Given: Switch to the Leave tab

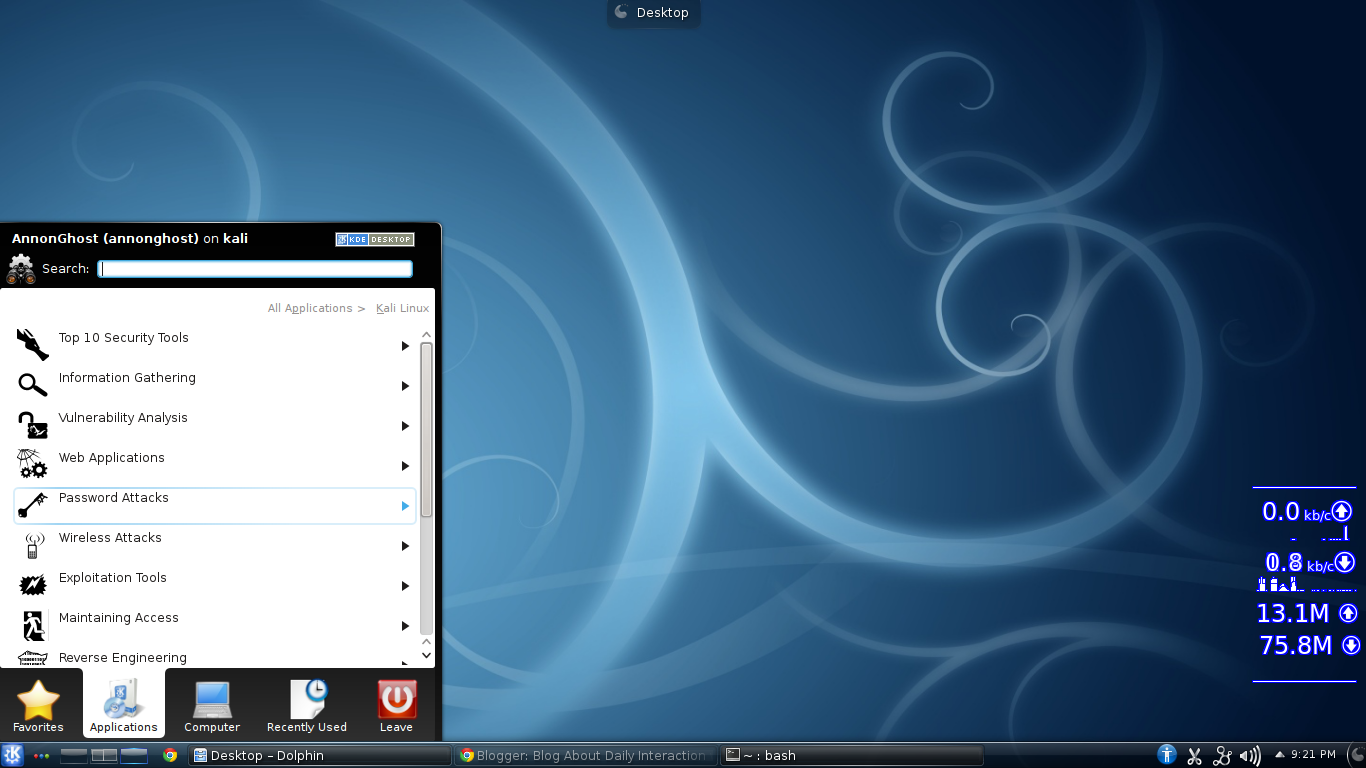Looking at the screenshot, I should click(x=396, y=705).
